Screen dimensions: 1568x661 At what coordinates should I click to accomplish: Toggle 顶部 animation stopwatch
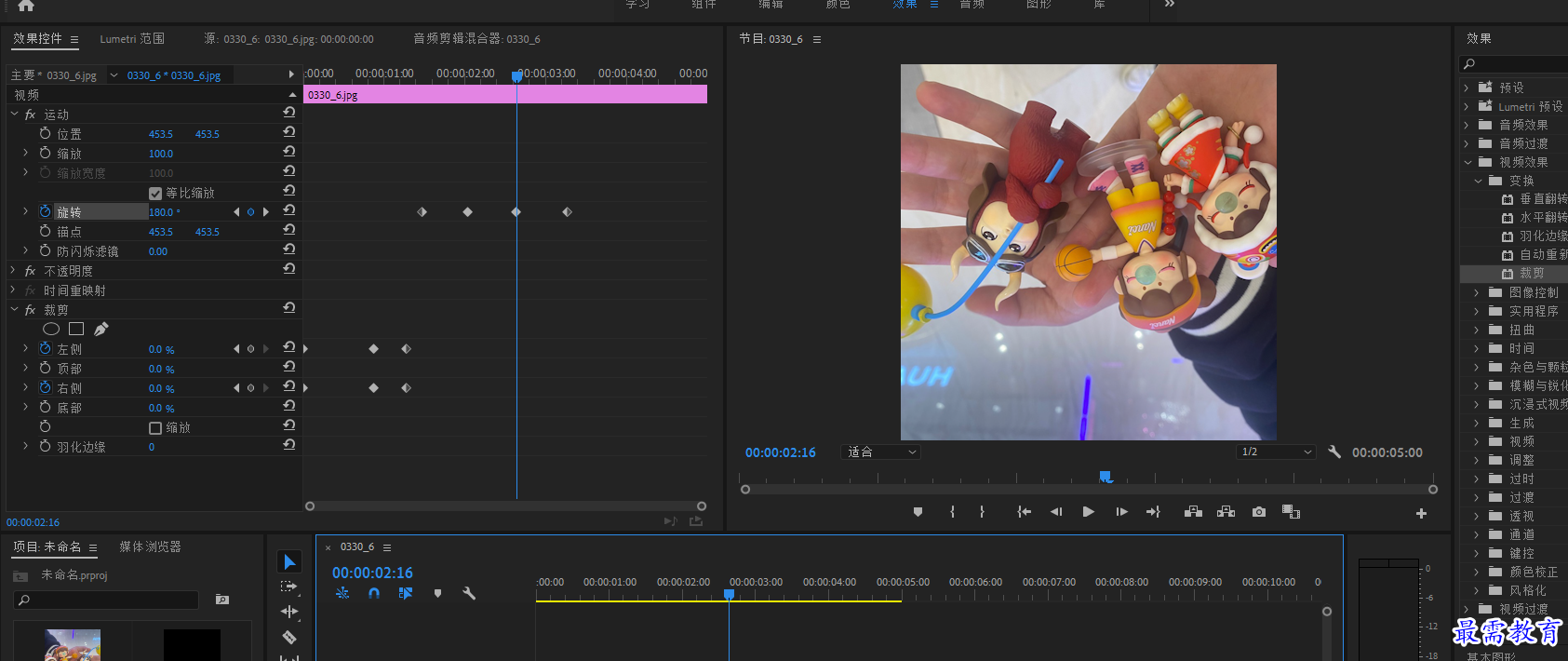[x=46, y=368]
